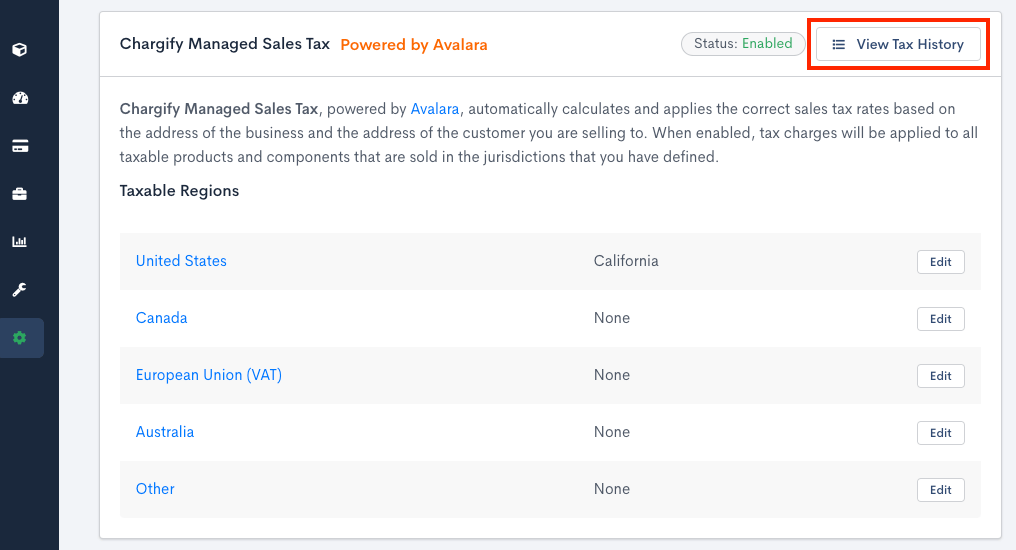The height and width of the screenshot is (550, 1016).
Task: Open the dashboard gauge icon
Action: pos(20,98)
